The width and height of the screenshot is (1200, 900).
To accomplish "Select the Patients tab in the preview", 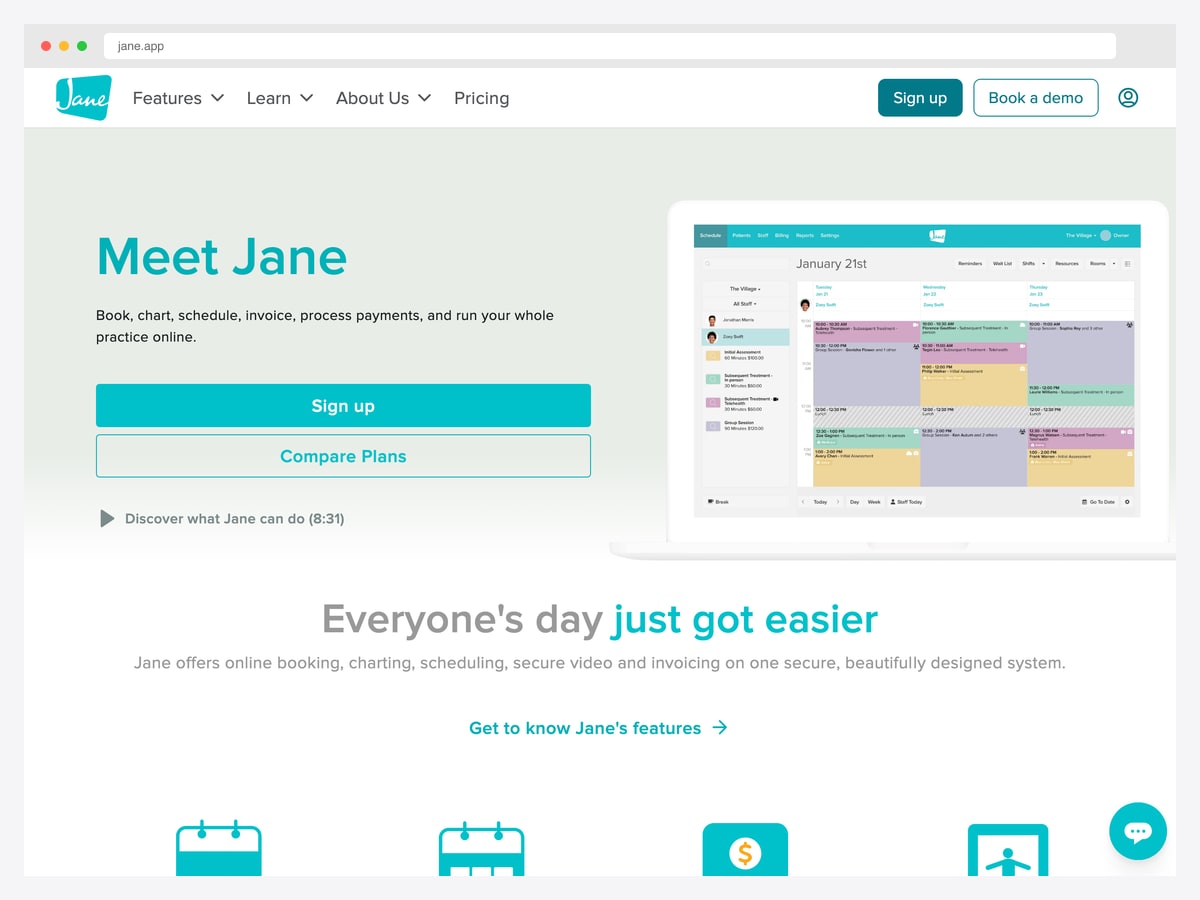I will click(x=741, y=236).
